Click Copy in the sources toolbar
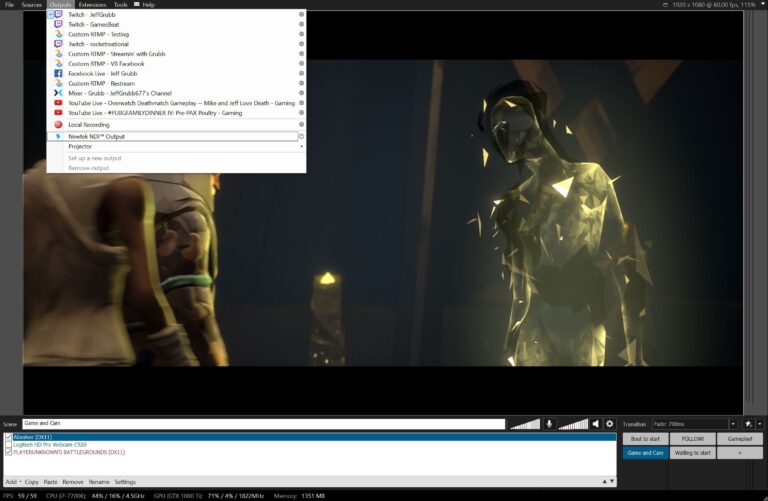 point(31,482)
